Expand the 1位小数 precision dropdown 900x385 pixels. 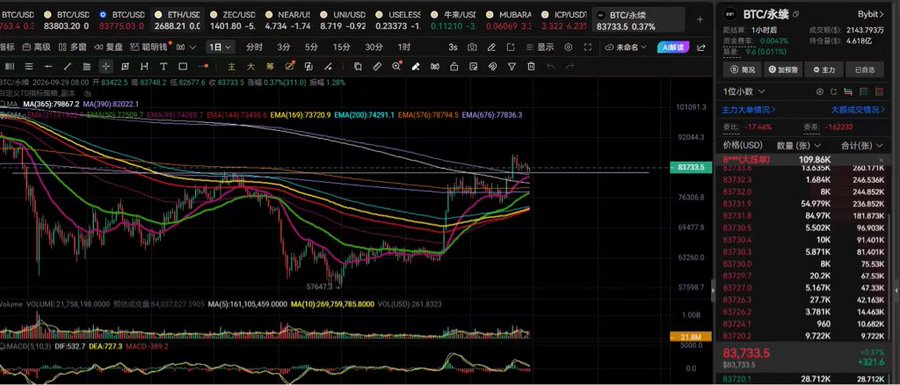point(744,91)
